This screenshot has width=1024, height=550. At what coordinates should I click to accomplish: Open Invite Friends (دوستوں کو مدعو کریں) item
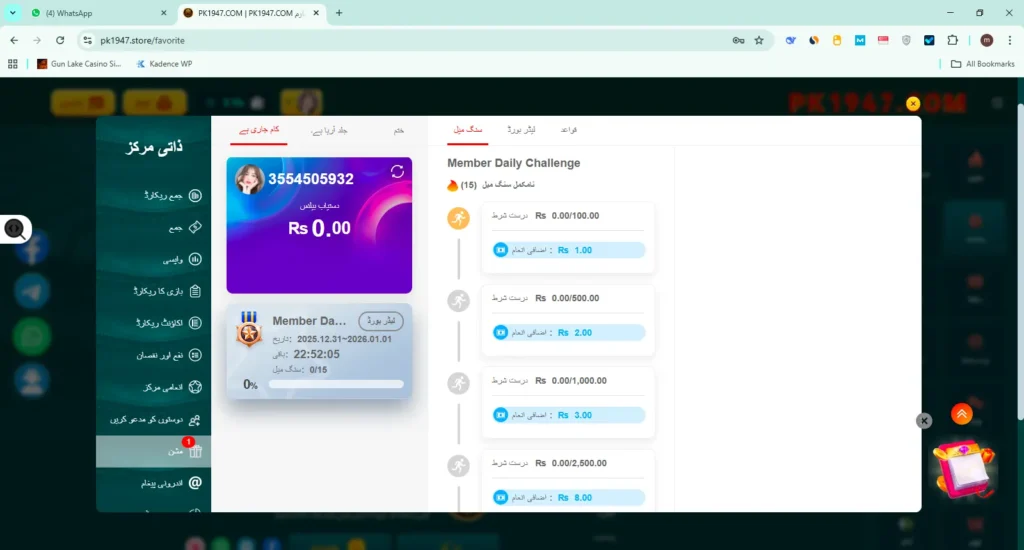tap(153, 419)
